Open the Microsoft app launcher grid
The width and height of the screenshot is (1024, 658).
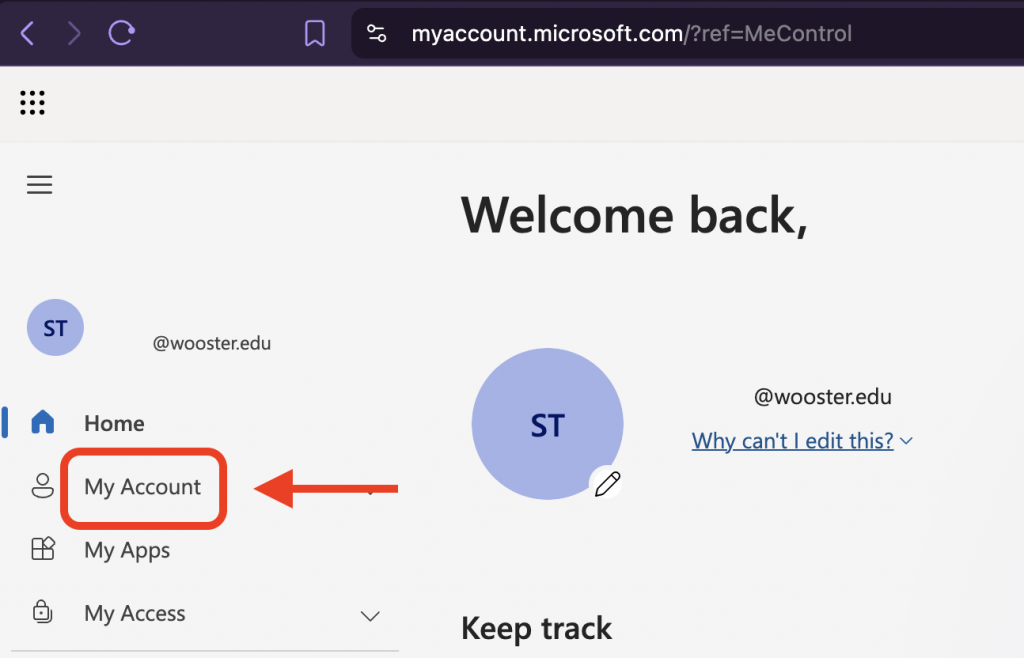click(x=32, y=102)
